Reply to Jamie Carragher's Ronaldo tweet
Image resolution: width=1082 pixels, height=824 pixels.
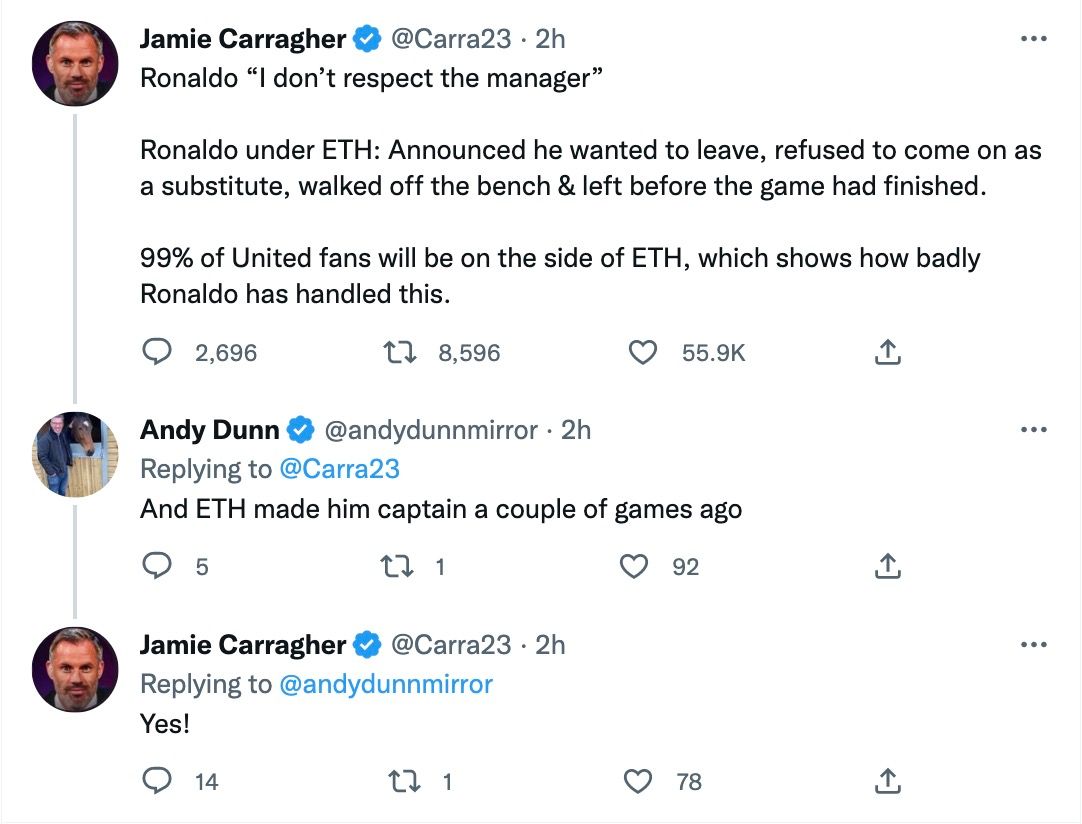pyautogui.click(x=157, y=352)
